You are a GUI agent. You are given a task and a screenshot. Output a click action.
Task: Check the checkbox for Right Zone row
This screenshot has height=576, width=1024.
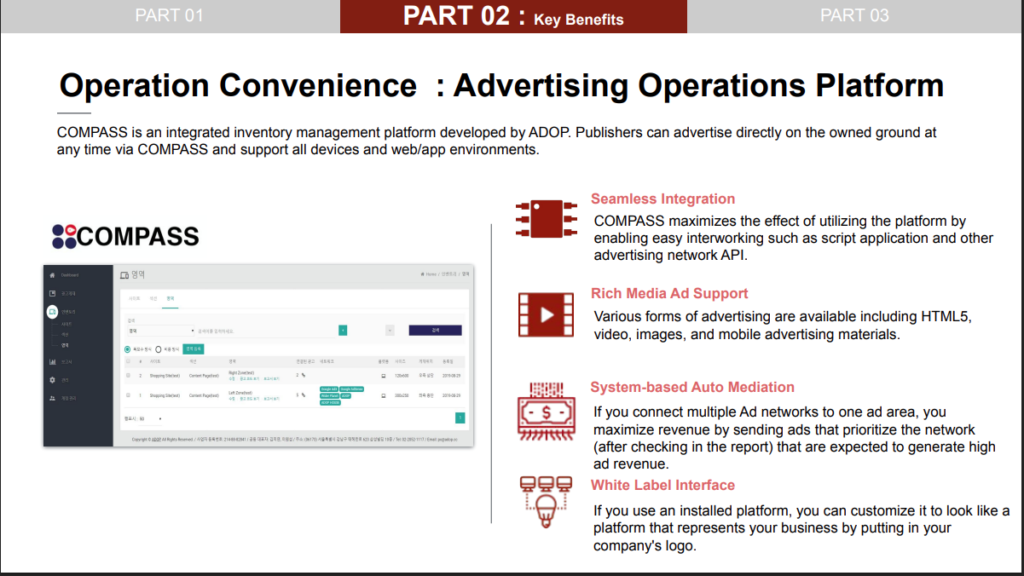coord(127,375)
